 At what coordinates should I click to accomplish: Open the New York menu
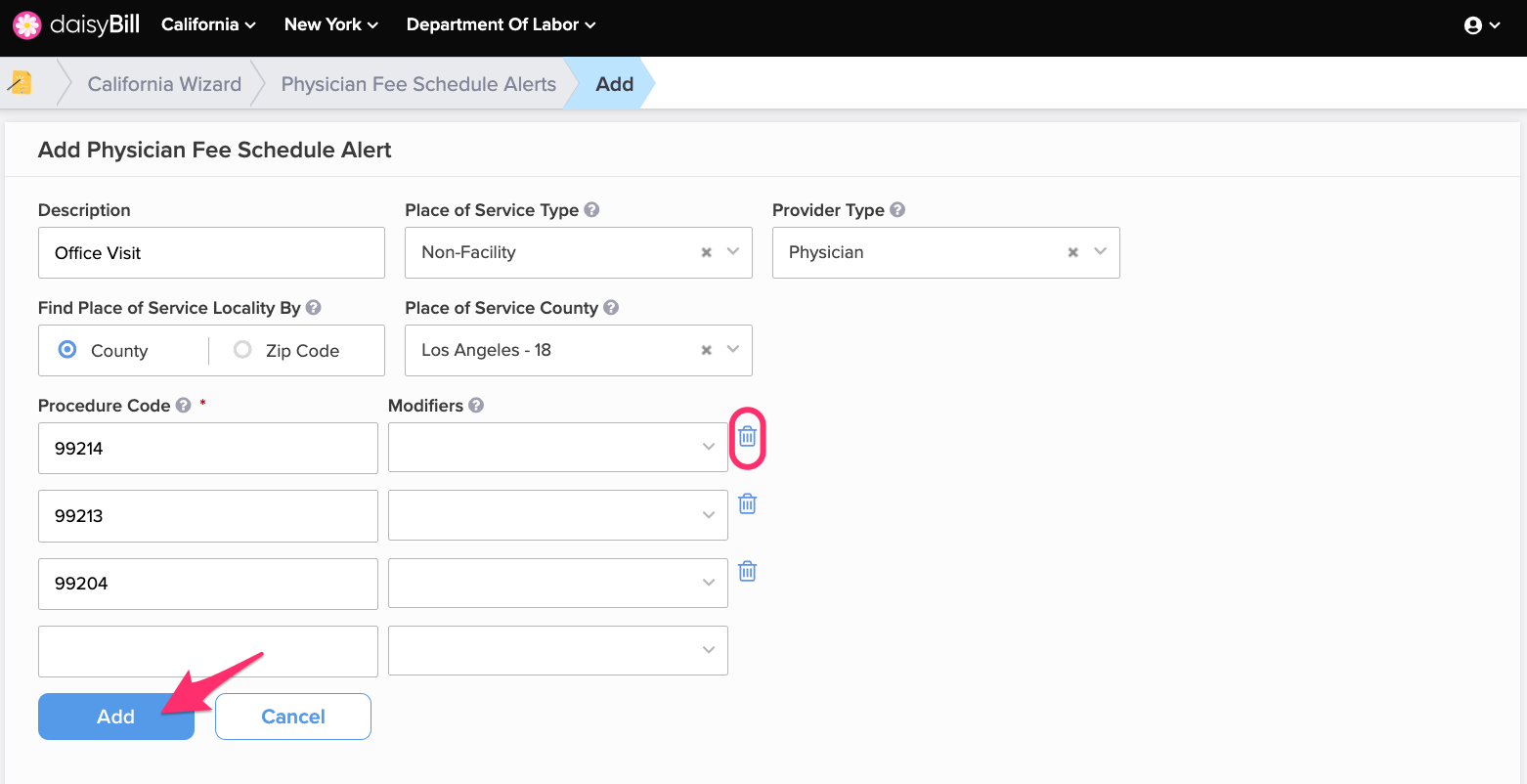pos(330,24)
